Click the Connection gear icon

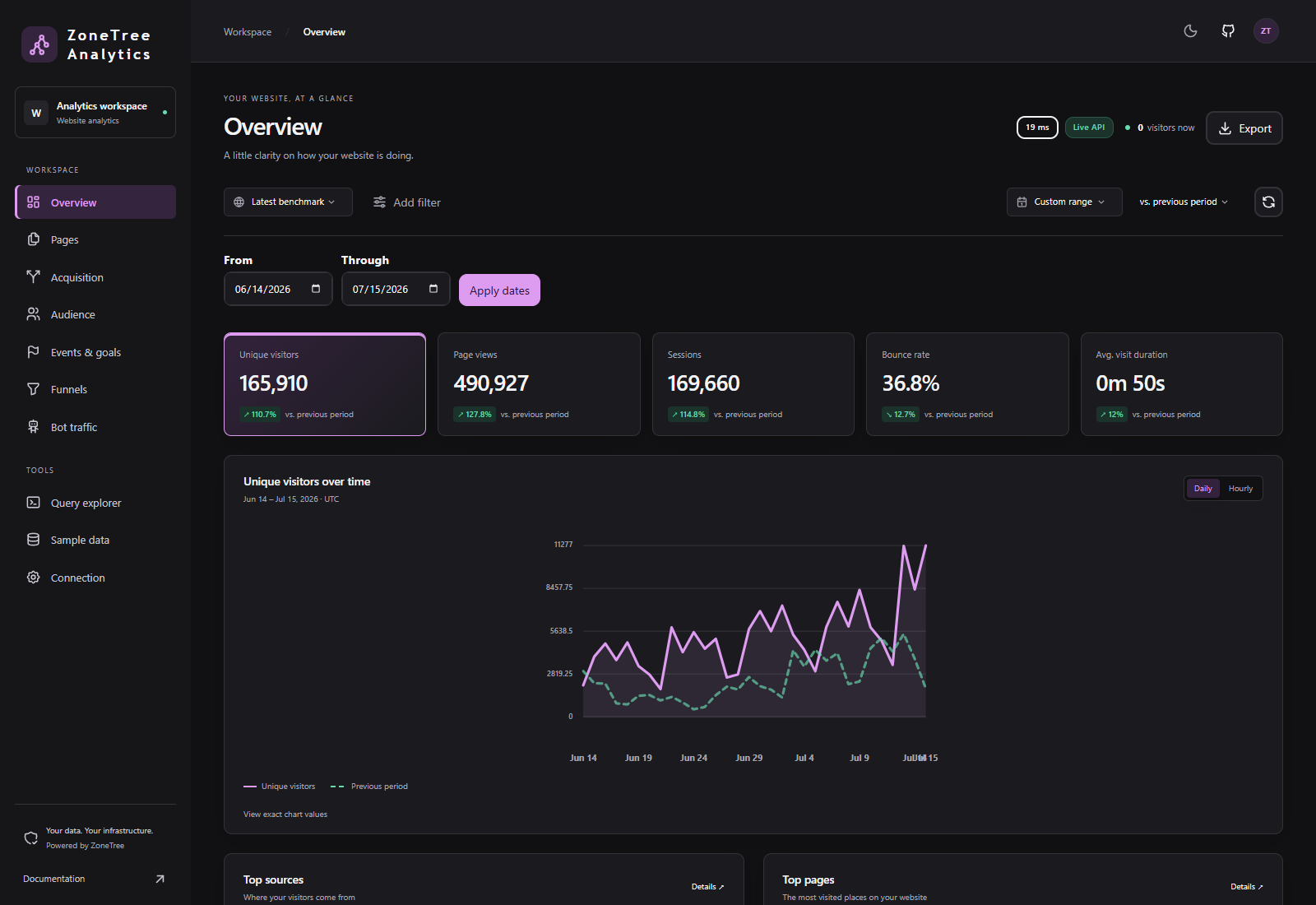pyautogui.click(x=34, y=578)
